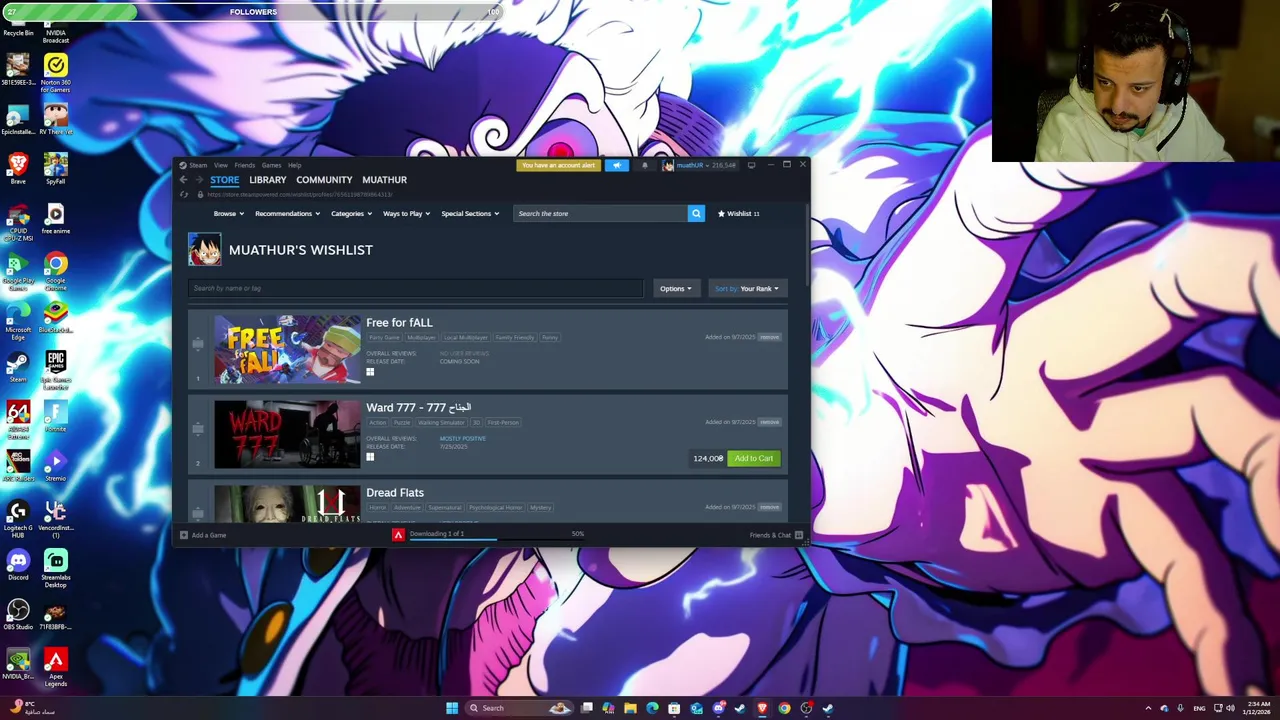
Task: Open Big Picture mode monitor icon
Action: (751, 165)
